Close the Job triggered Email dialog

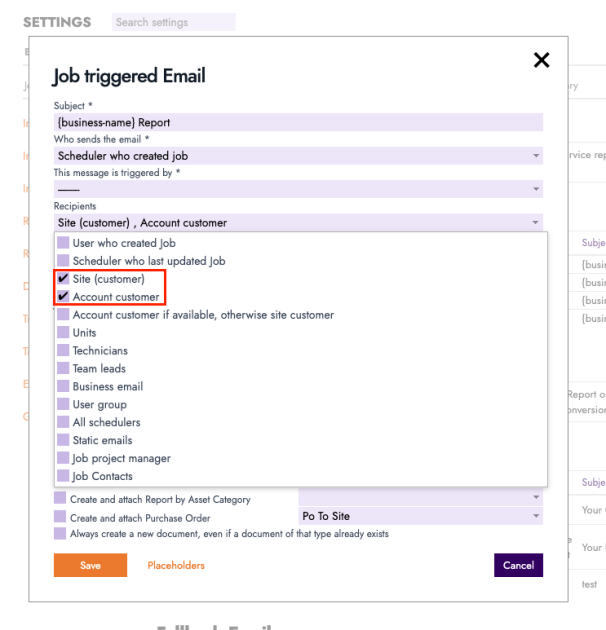[x=541, y=60]
